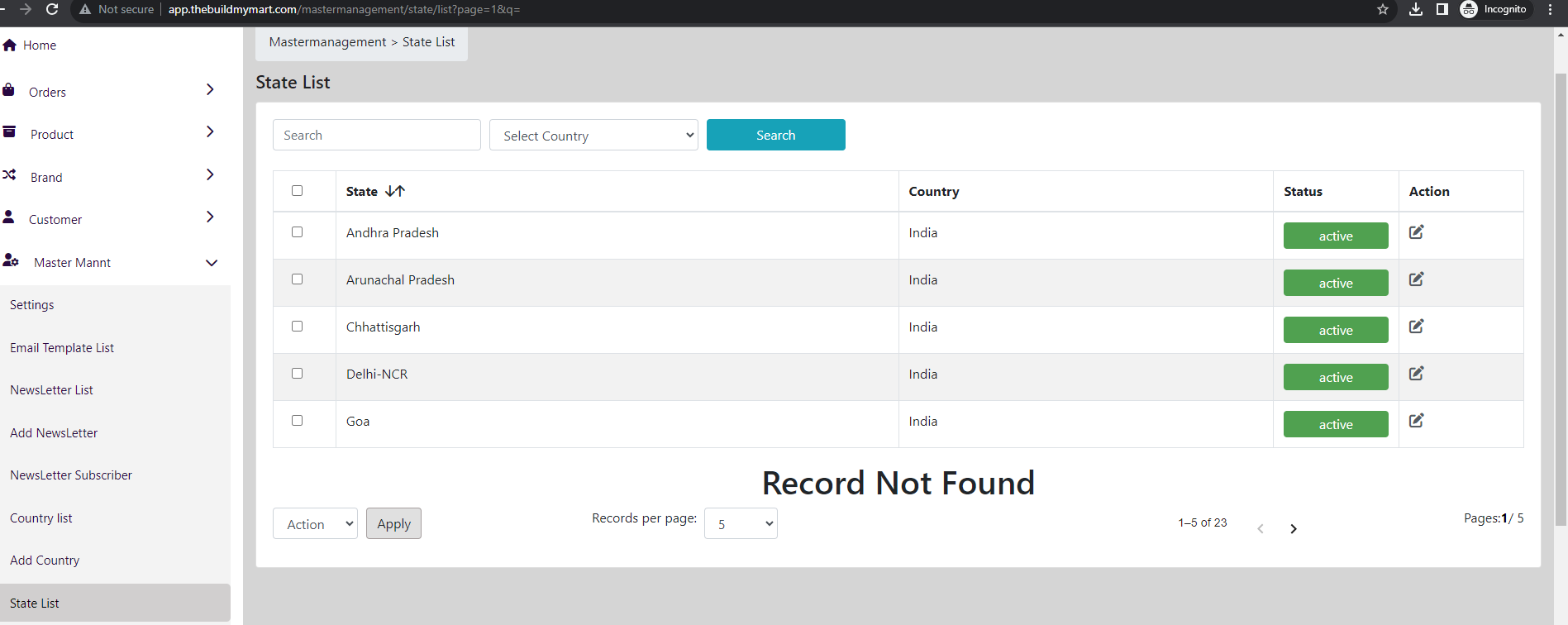Toggle active status for Chhattisgarh
Image resolution: width=1568 pixels, height=625 pixels.
[1336, 330]
